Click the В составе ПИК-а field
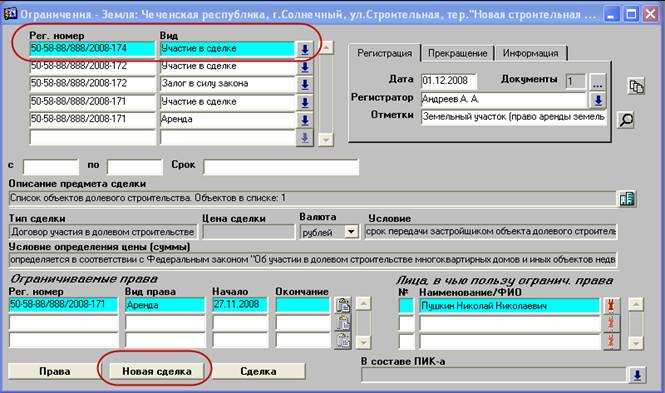Screen dimensions: 665x393 pos(494,375)
